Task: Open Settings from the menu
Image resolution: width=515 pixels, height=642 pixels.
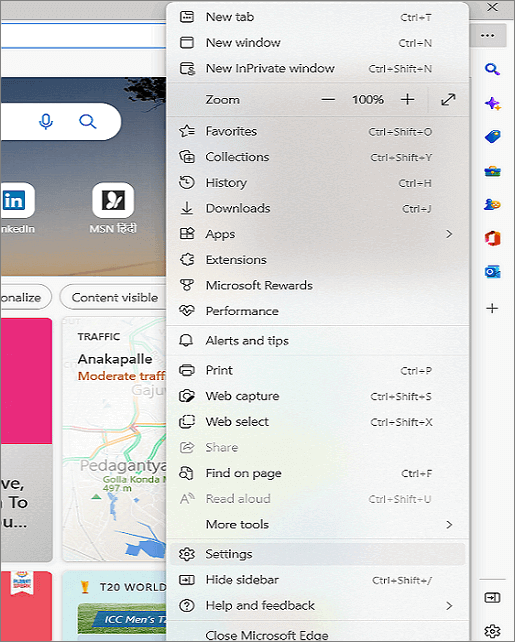Action: [317, 554]
